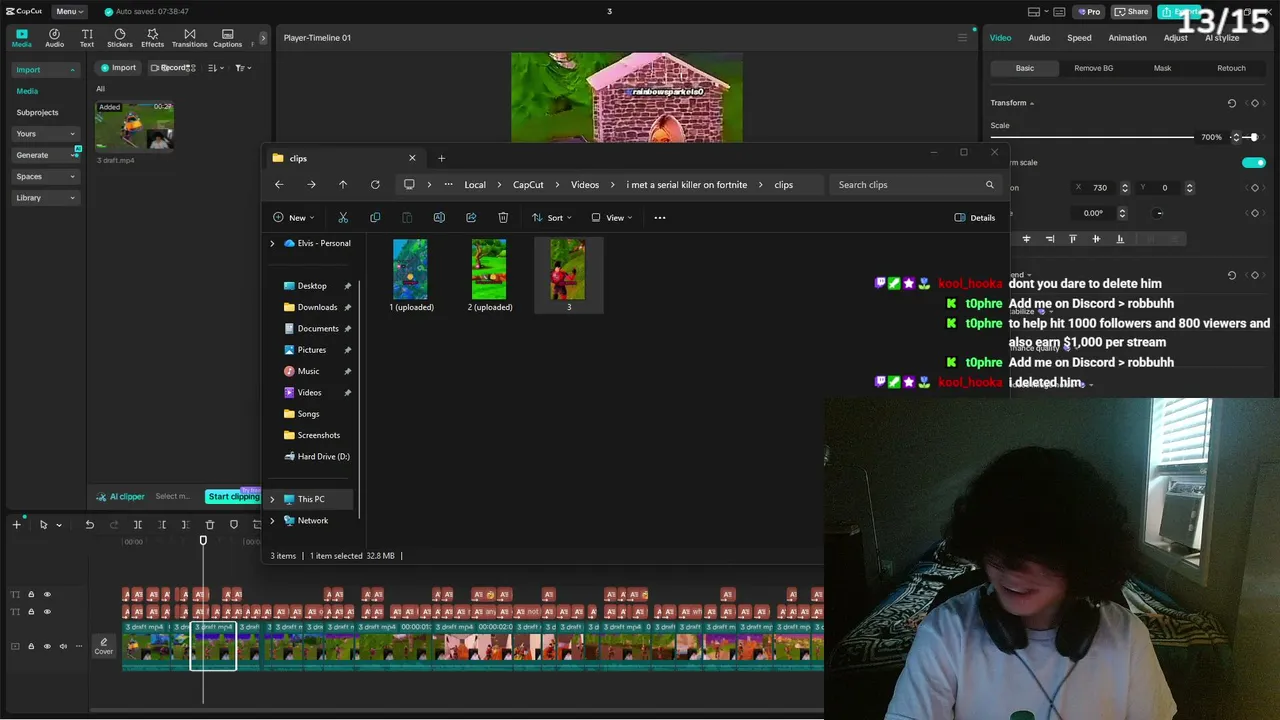Lock the top text track
The height and width of the screenshot is (720, 1280).
pos(31,595)
